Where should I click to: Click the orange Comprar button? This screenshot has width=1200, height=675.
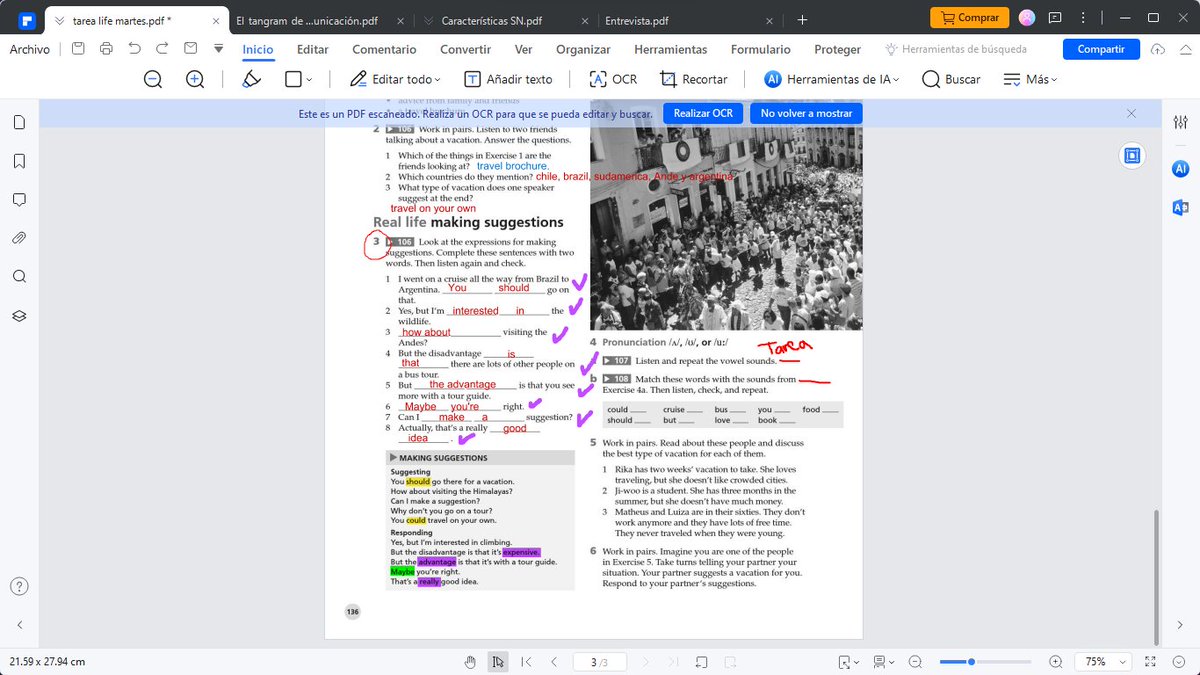point(969,17)
